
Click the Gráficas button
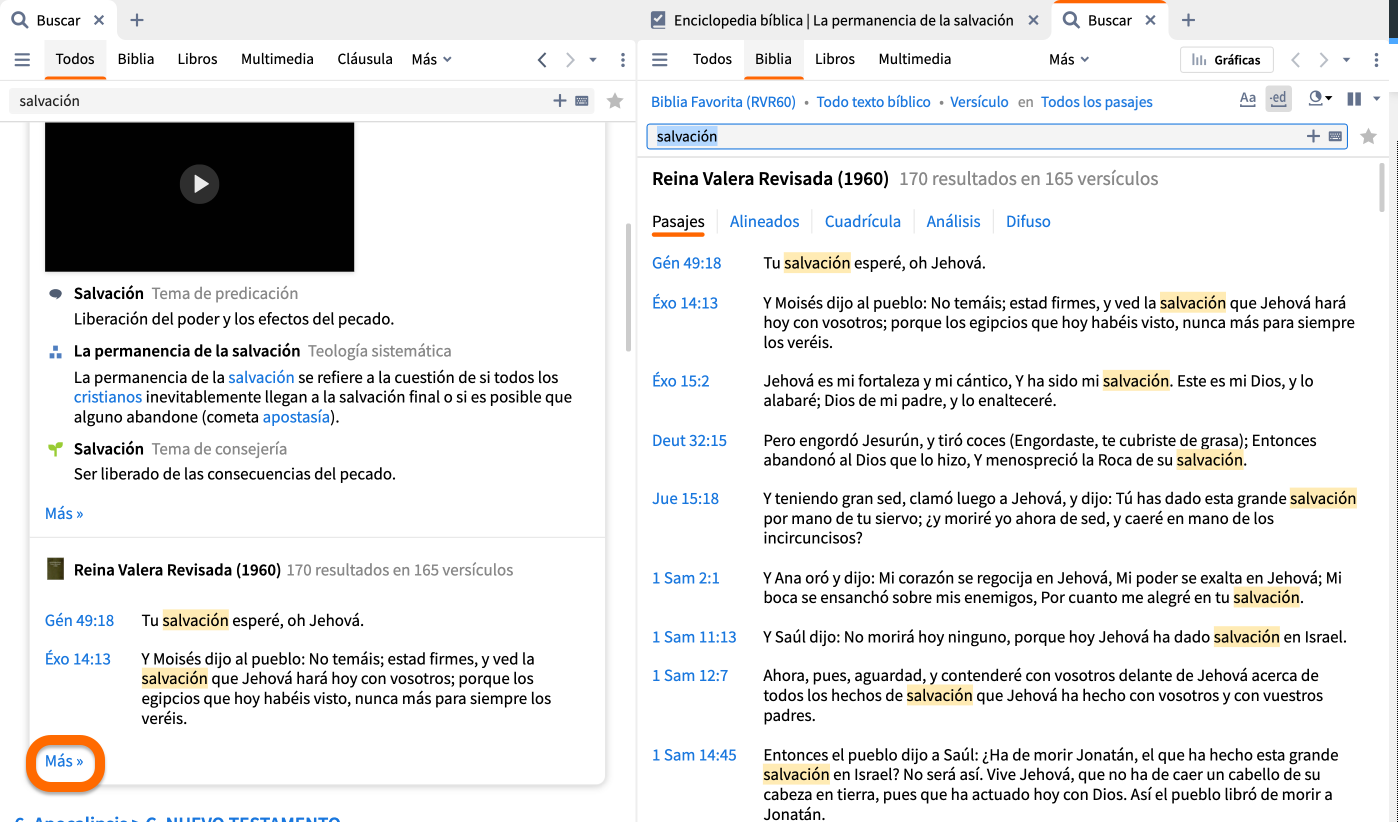[1227, 60]
